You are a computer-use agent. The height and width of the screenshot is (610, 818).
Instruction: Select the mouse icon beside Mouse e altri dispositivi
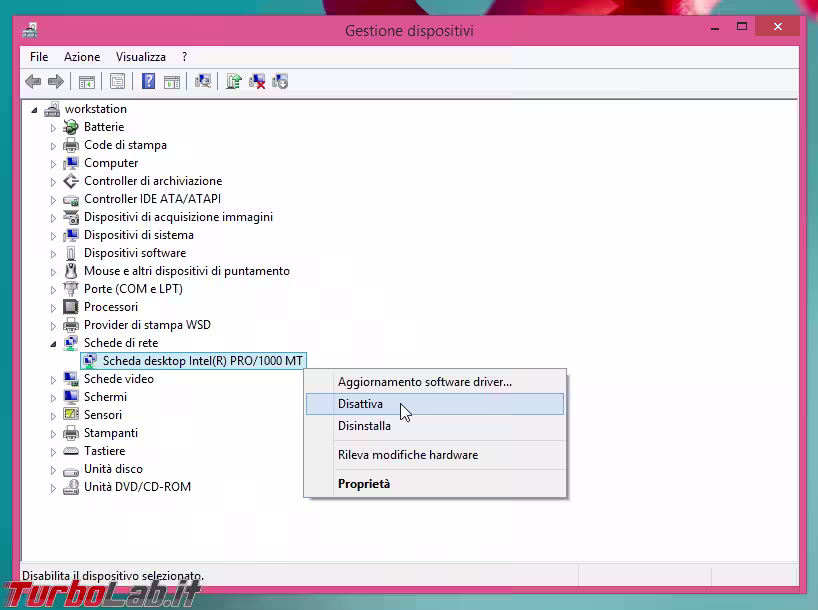pyautogui.click(x=70, y=271)
